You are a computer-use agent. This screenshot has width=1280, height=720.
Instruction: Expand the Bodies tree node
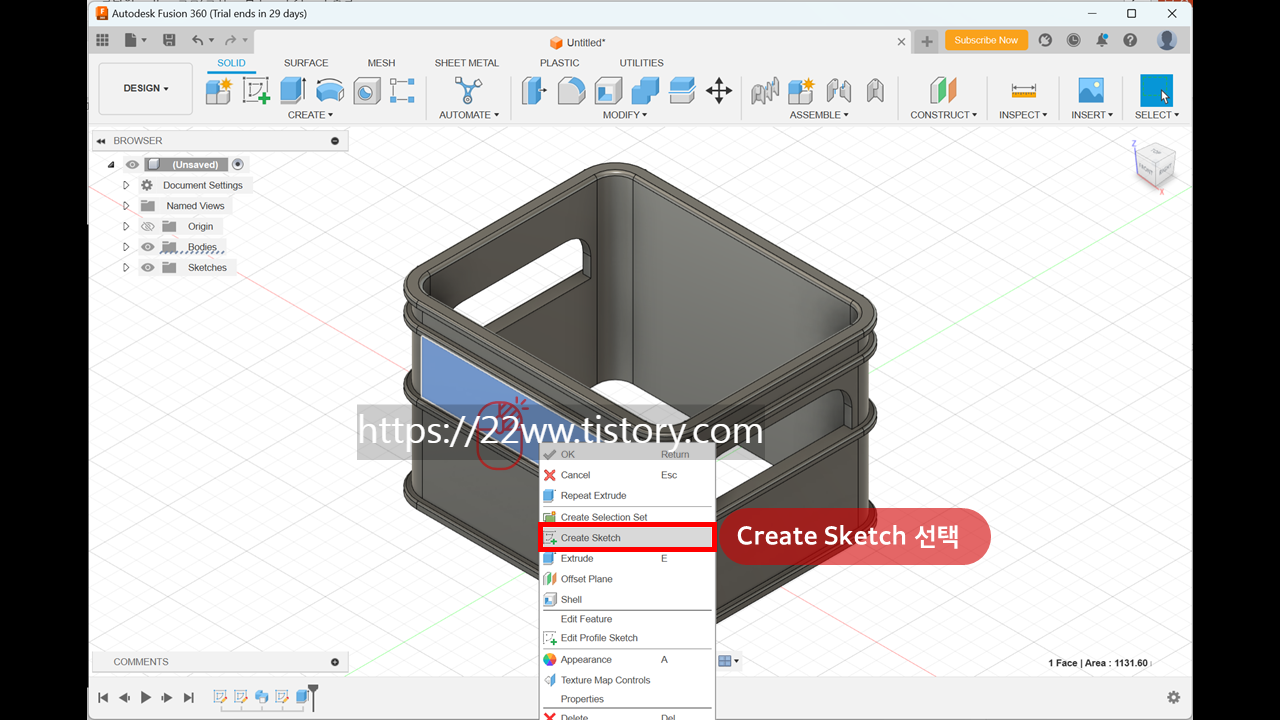click(x=126, y=247)
